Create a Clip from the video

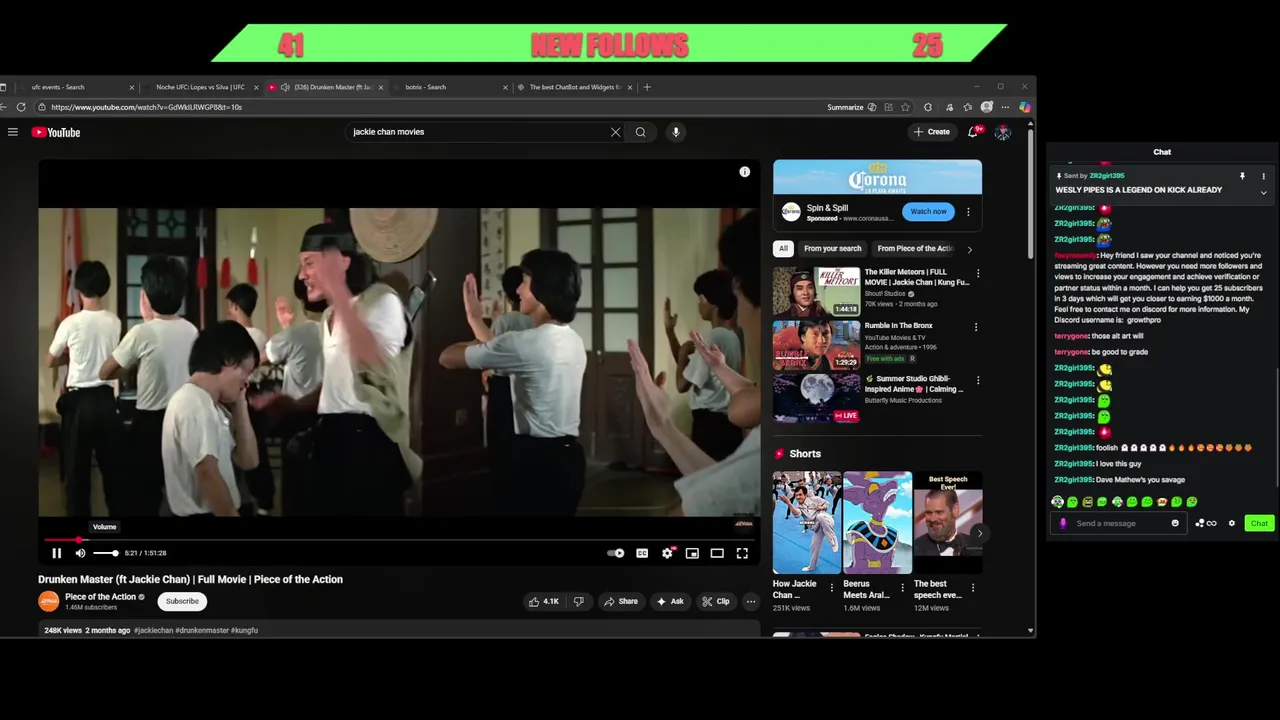point(716,601)
